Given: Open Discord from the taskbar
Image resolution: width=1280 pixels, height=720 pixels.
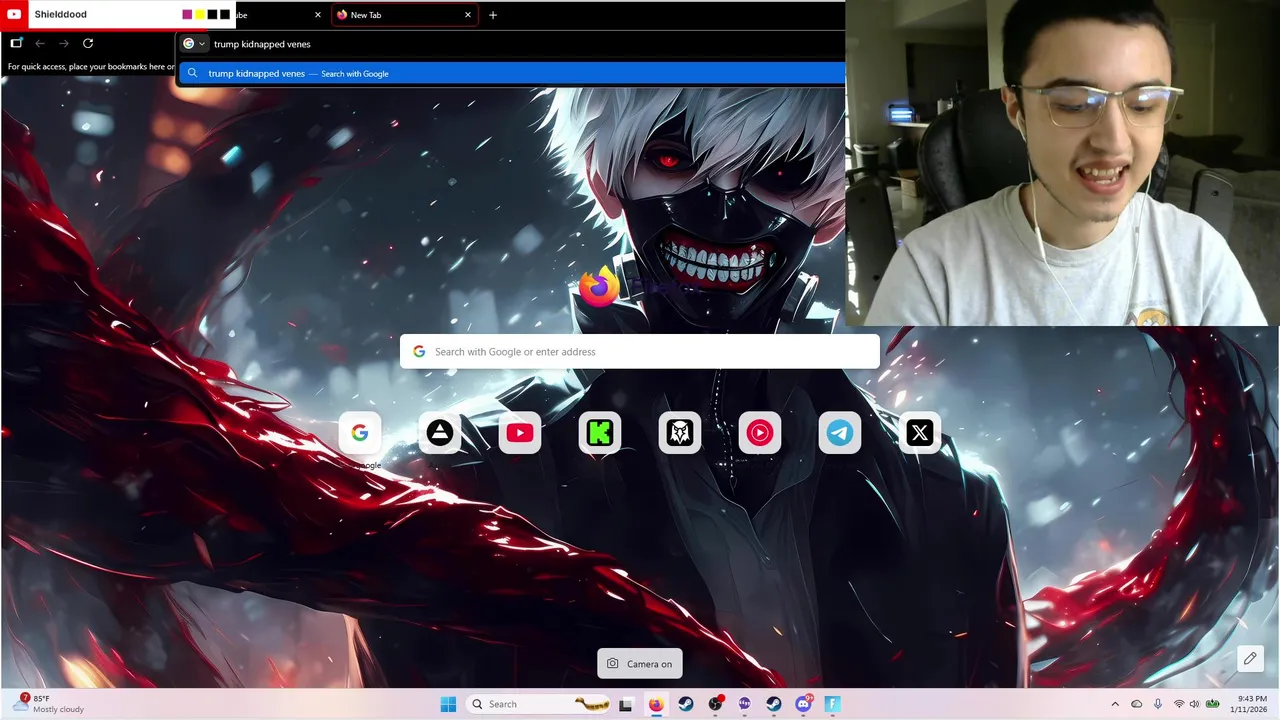Looking at the screenshot, I should click(x=803, y=704).
